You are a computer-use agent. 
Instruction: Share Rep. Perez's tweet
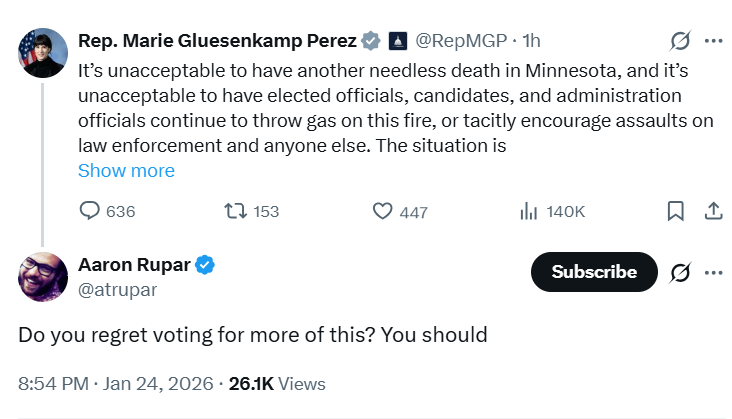(714, 211)
